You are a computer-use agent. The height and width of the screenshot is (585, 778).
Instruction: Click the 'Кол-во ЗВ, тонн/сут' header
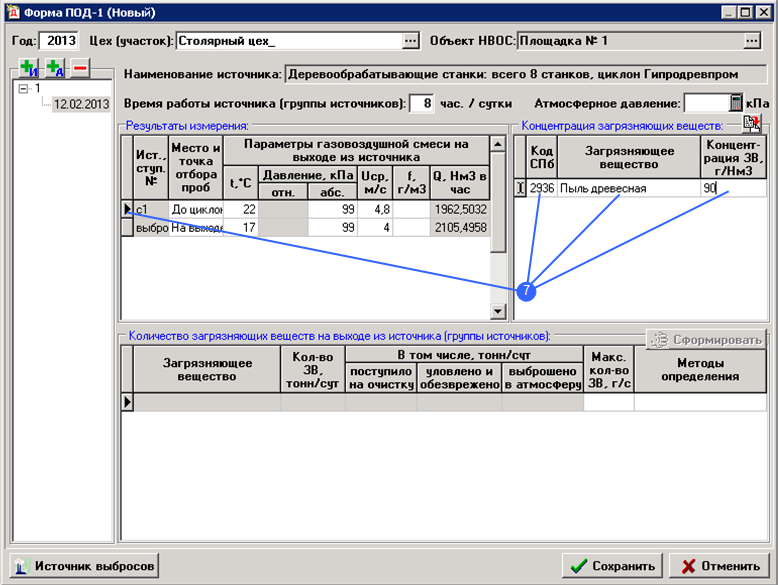pos(313,370)
